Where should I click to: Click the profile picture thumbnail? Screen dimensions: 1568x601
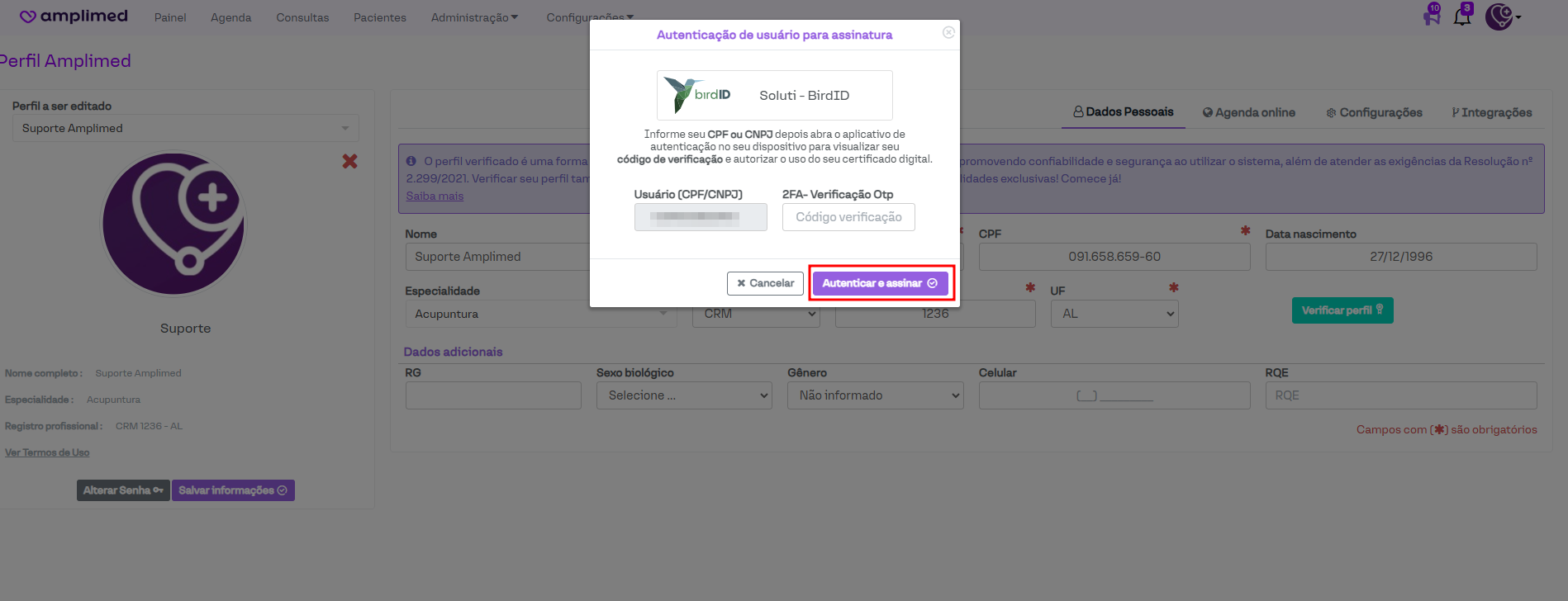(x=173, y=224)
